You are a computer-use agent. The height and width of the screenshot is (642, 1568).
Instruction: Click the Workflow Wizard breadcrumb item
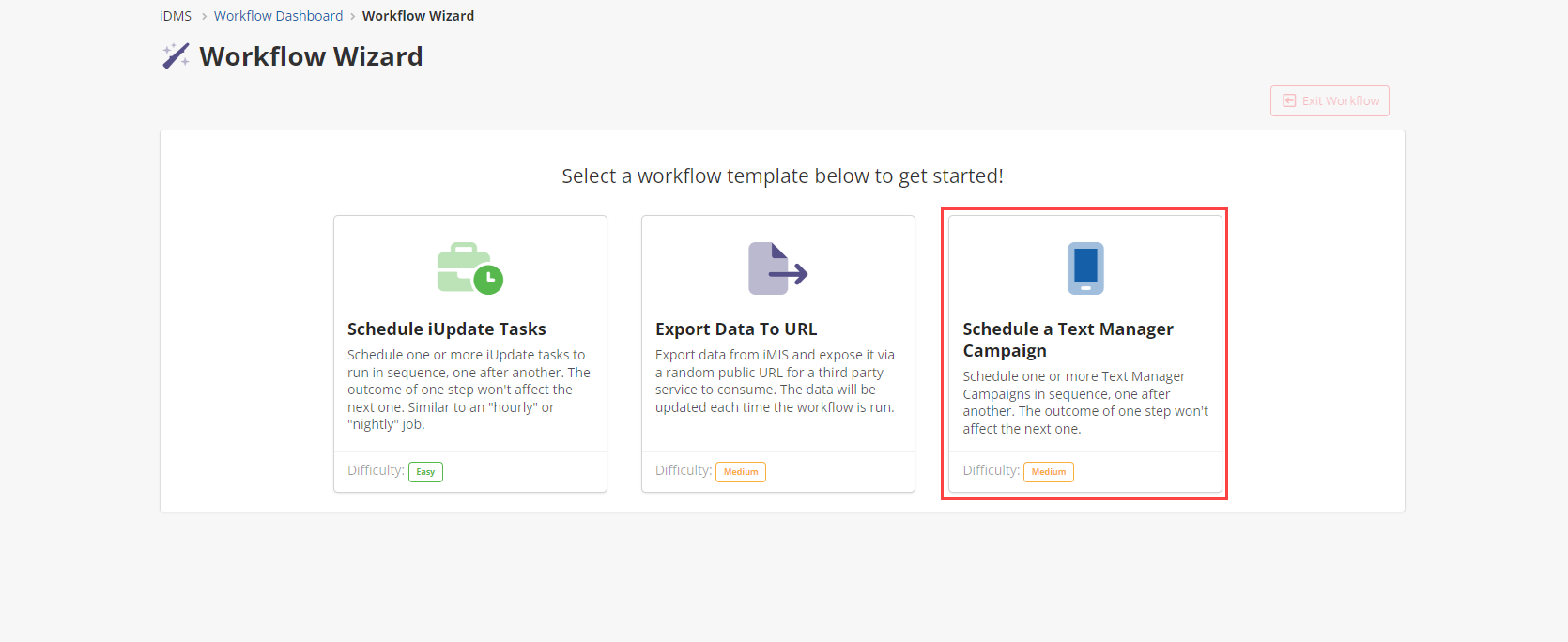pos(418,16)
